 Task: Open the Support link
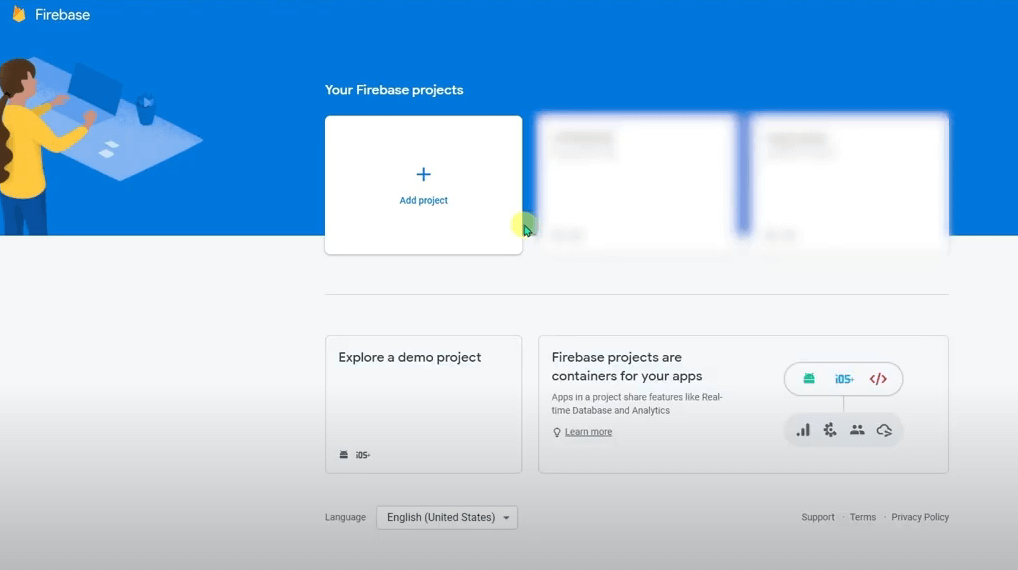(x=817, y=517)
